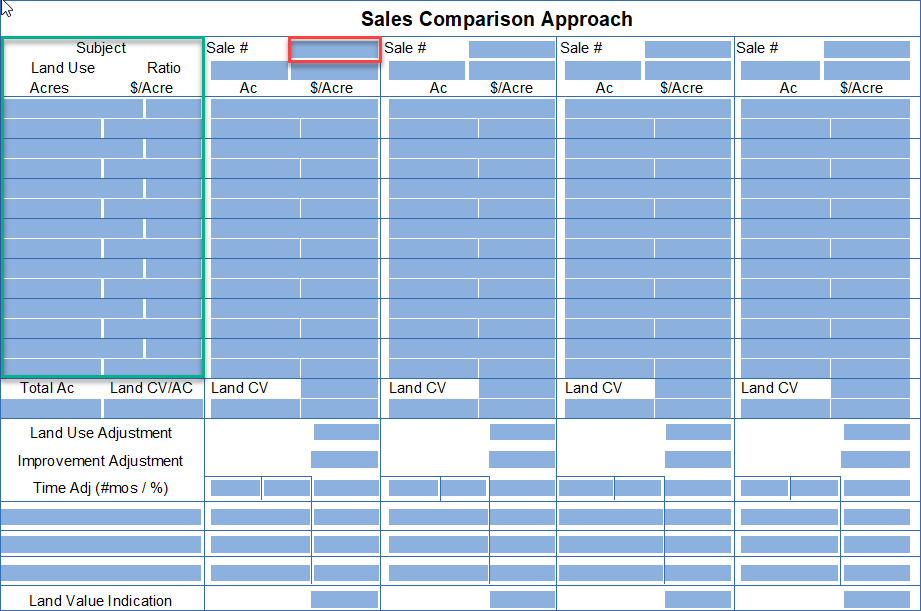Select the third sale's Sale # input
Screen dimensions: 921x611
pos(687,49)
